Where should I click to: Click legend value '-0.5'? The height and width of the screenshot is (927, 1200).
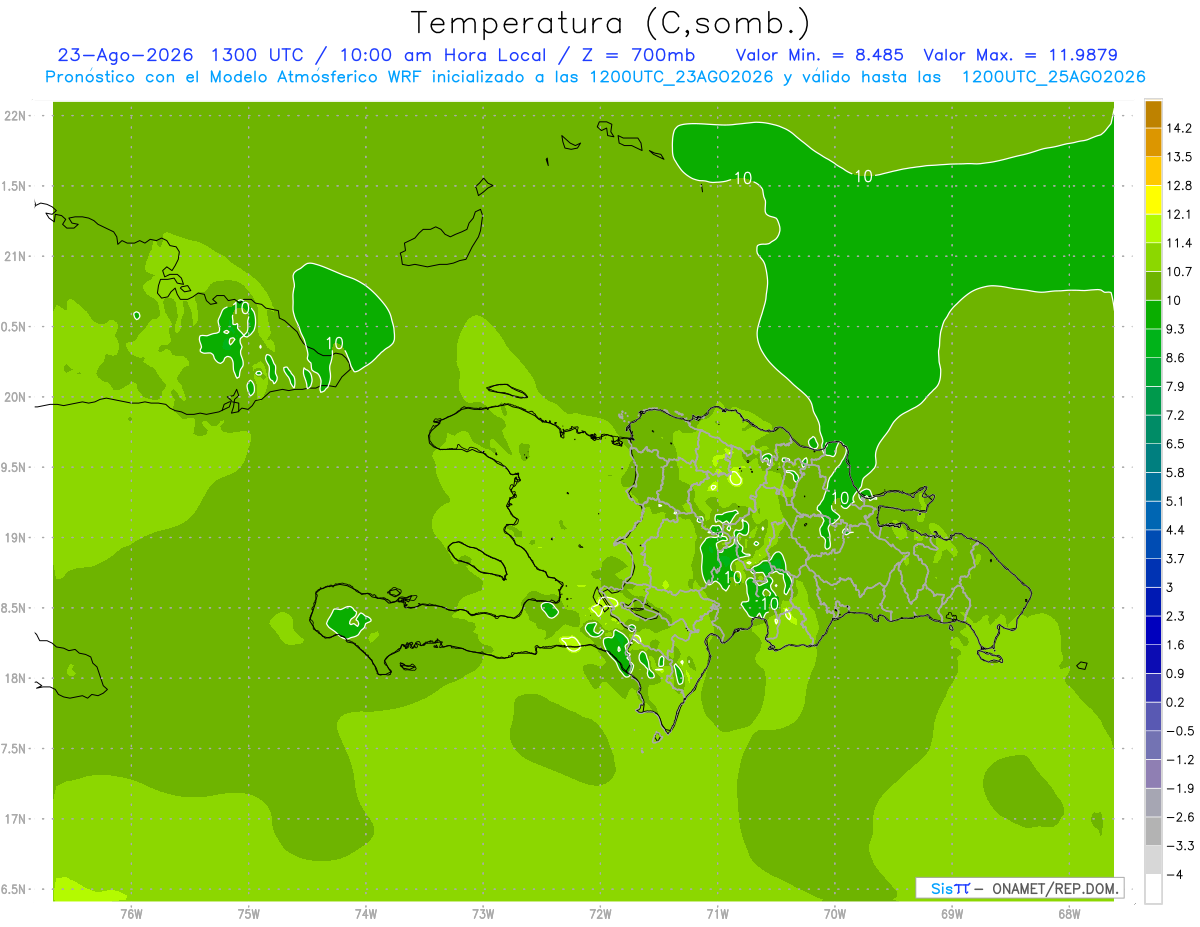click(1180, 731)
